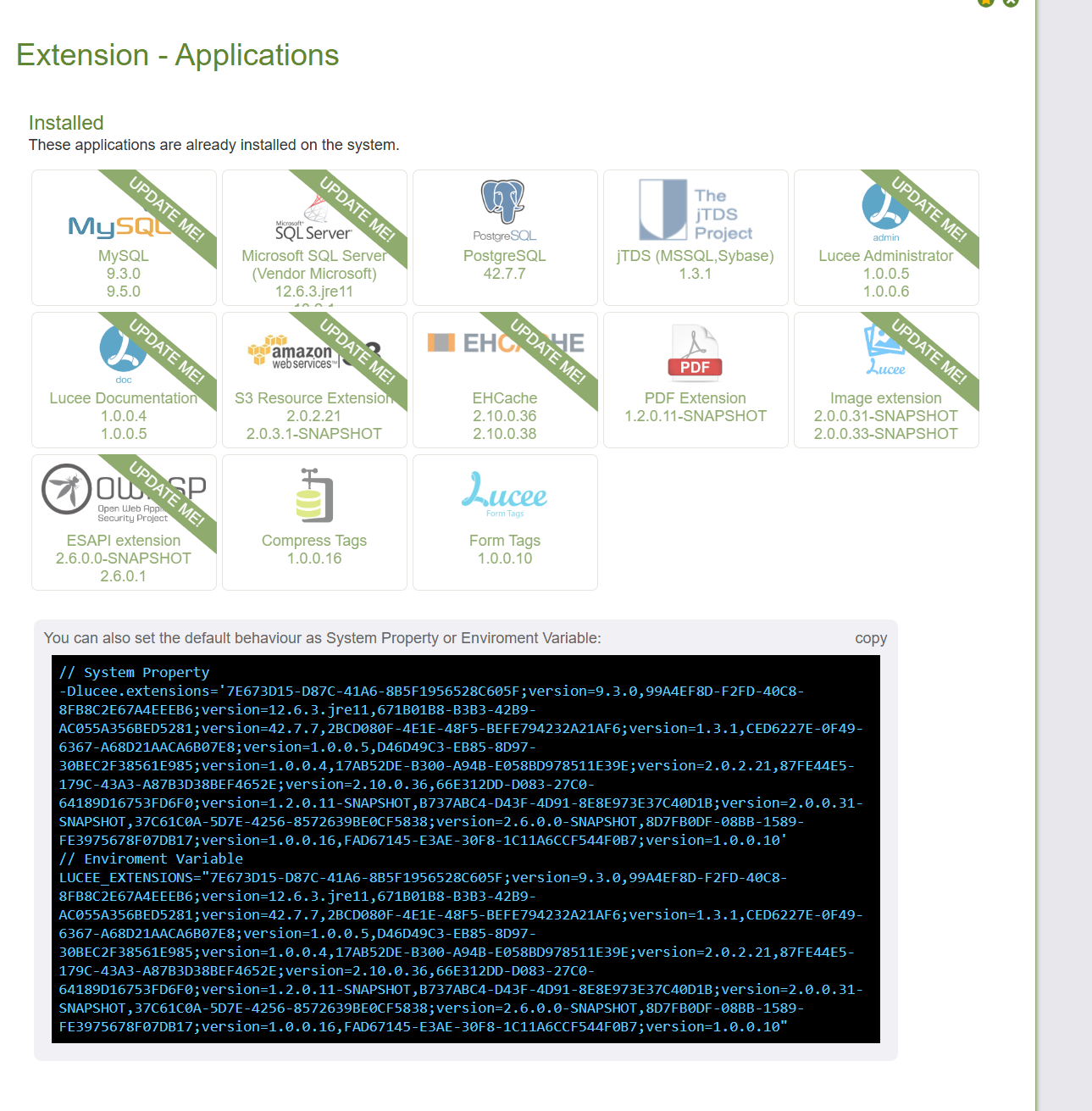Click the PostgreSQL 42.7.7 version text
1092x1111 pixels.
(x=504, y=274)
